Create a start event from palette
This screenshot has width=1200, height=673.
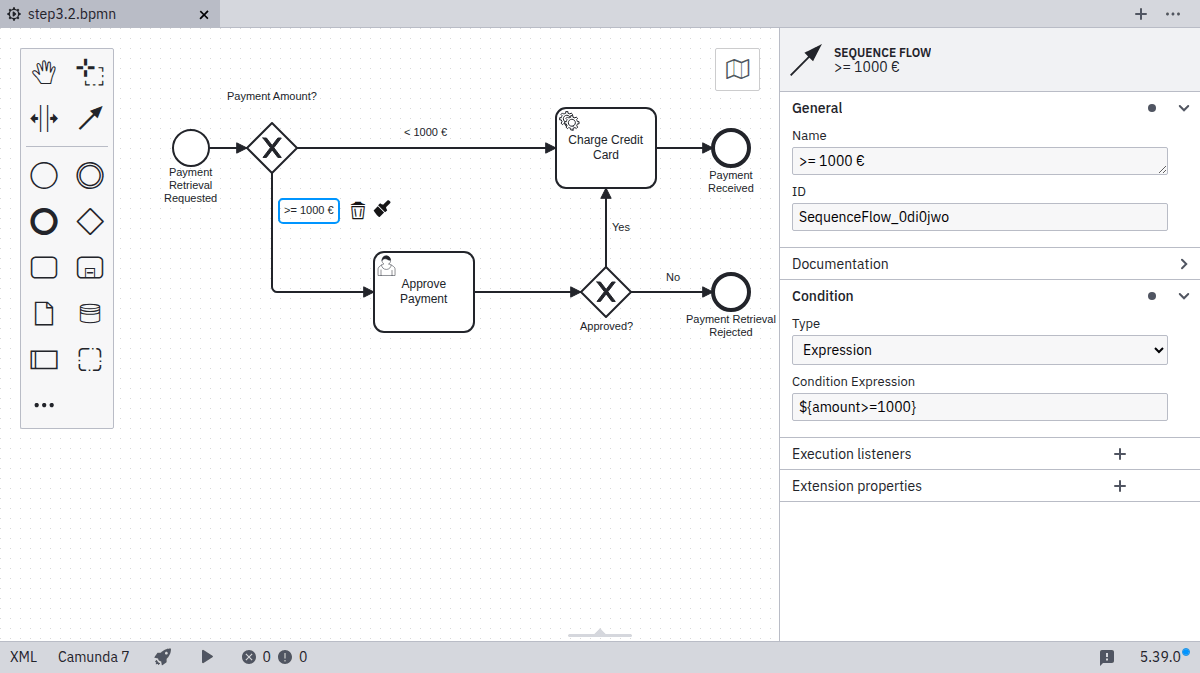44,176
